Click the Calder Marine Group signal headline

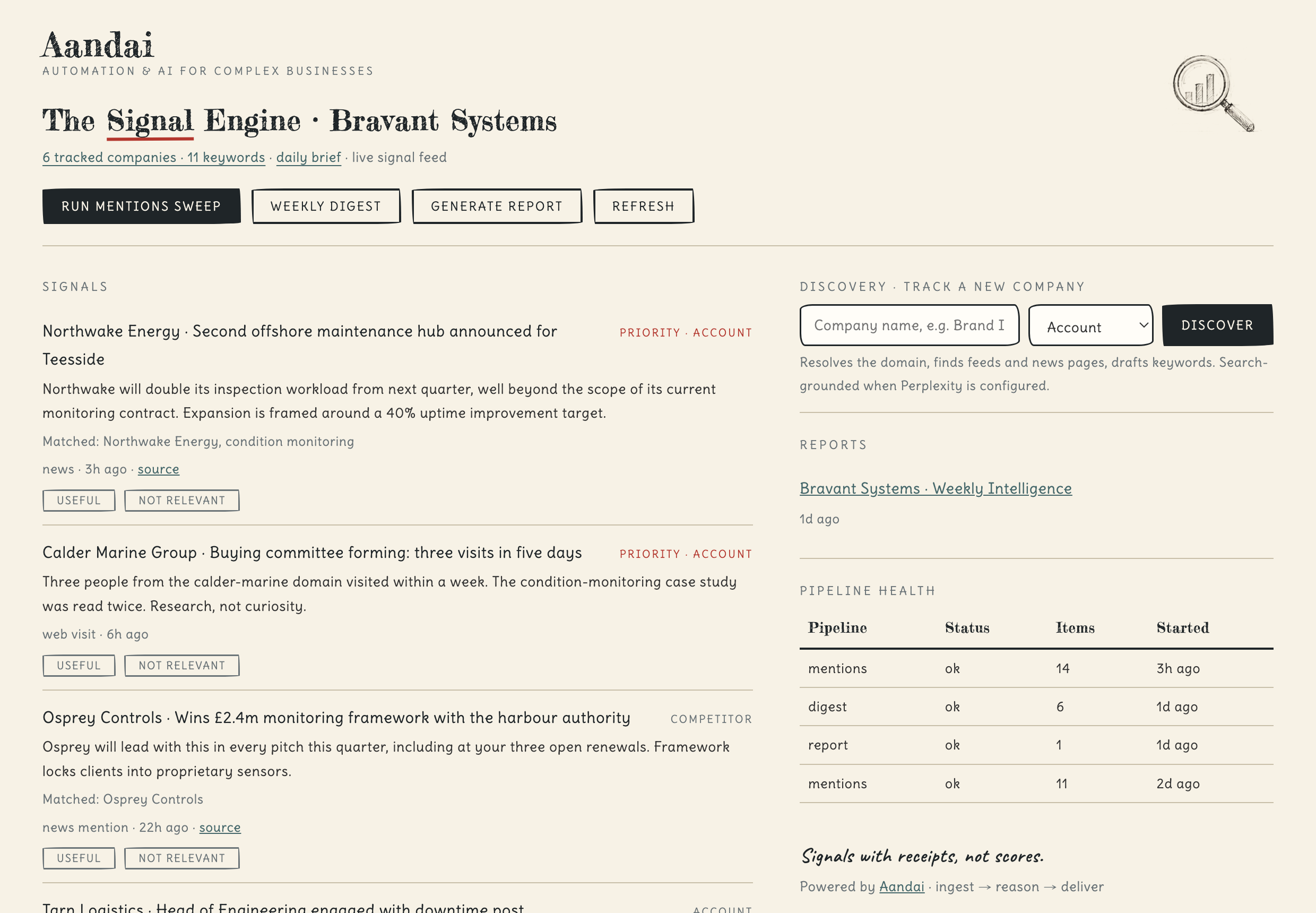pyautogui.click(x=312, y=552)
